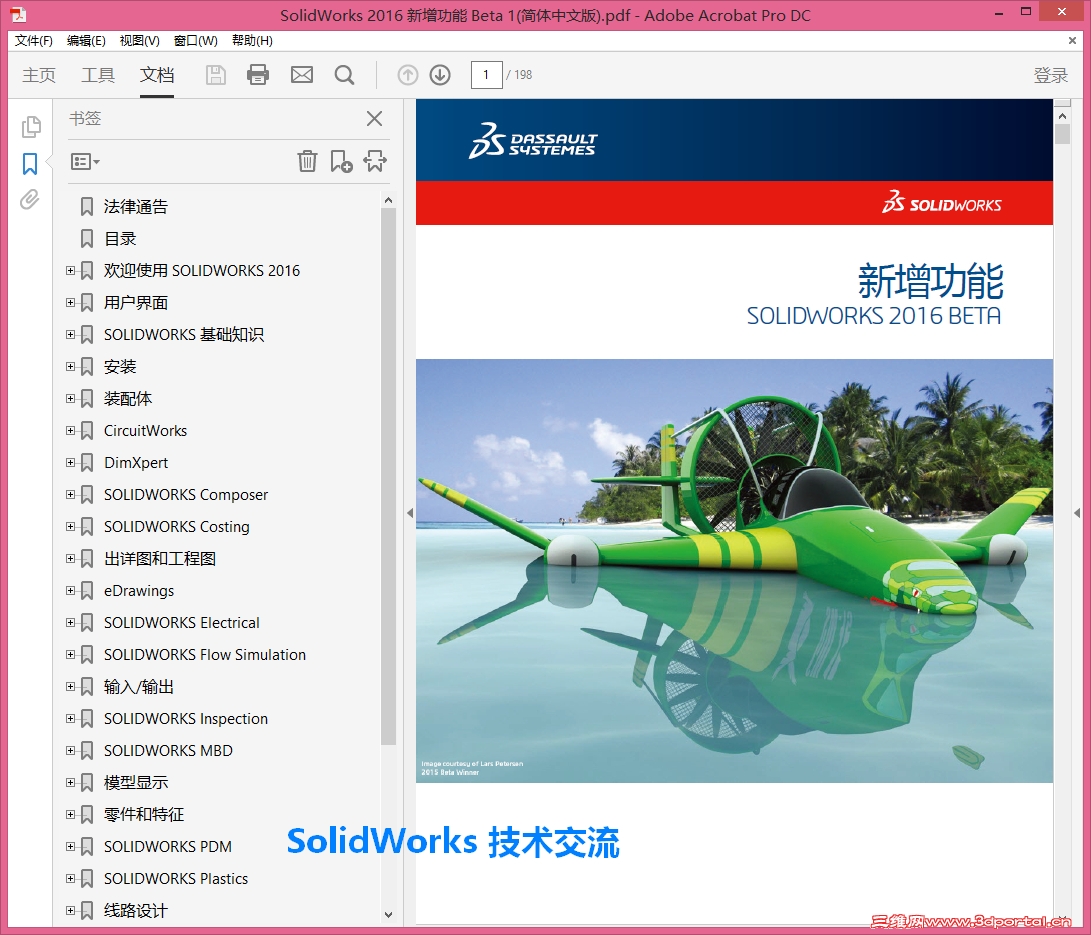The image size is (1091, 935).
Task: Select the Bookmarks panel icon
Action: tap(30, 162)
